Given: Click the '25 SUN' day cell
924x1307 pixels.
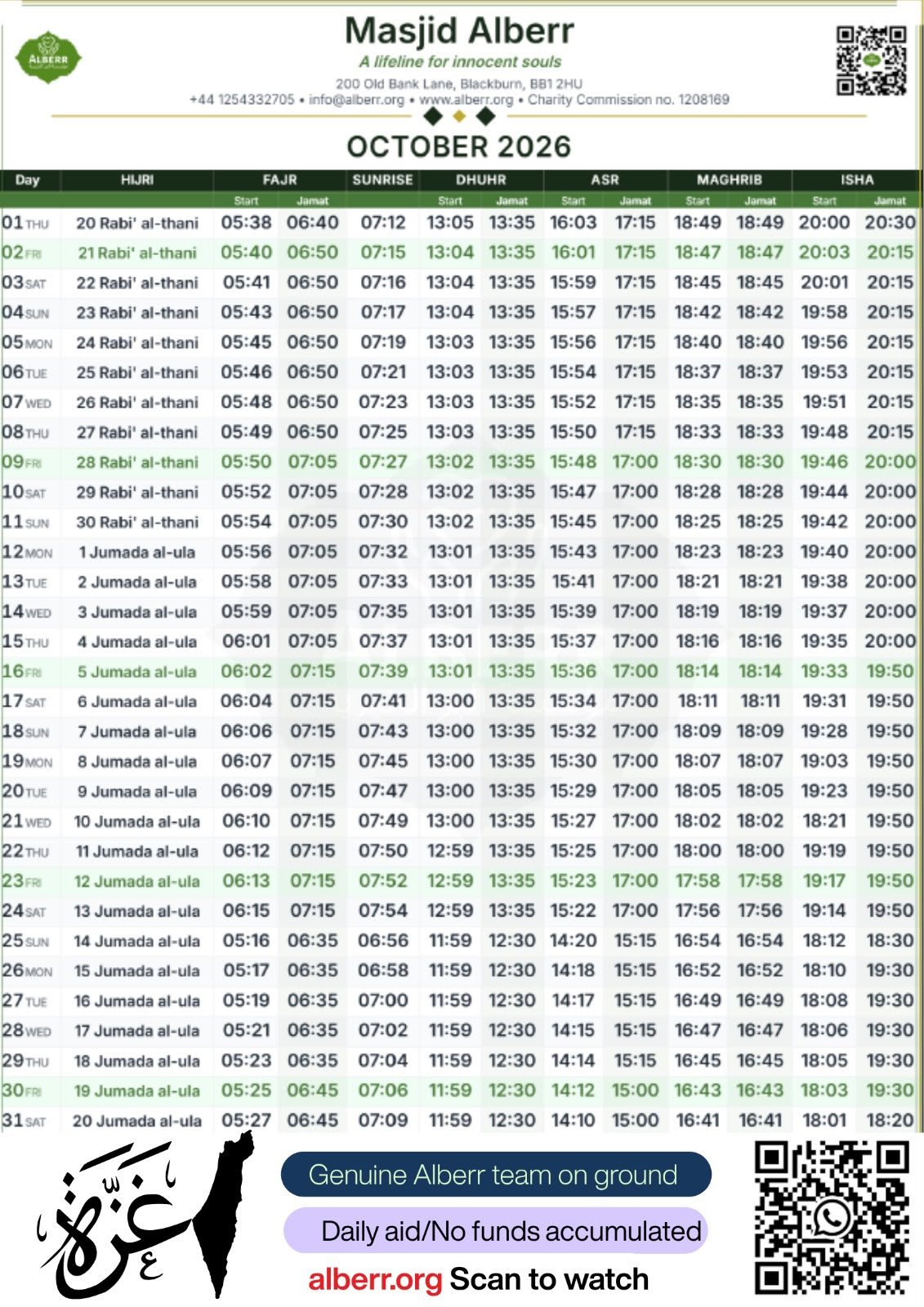Looking at the screenshot, I should click(25, 941).
